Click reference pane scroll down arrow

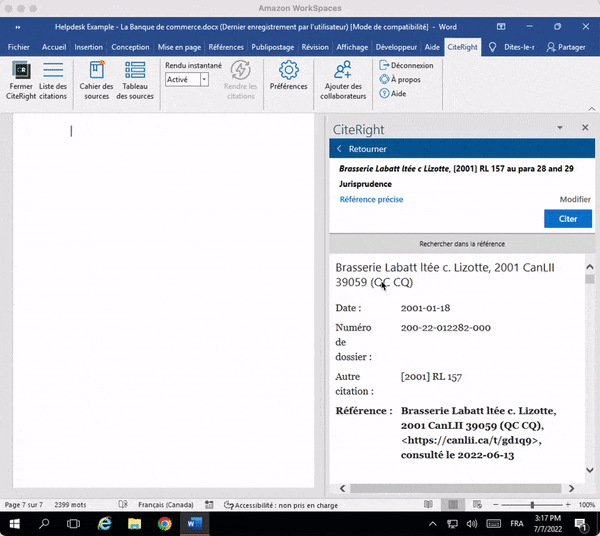pyautogui.click(x=590, y=470)
